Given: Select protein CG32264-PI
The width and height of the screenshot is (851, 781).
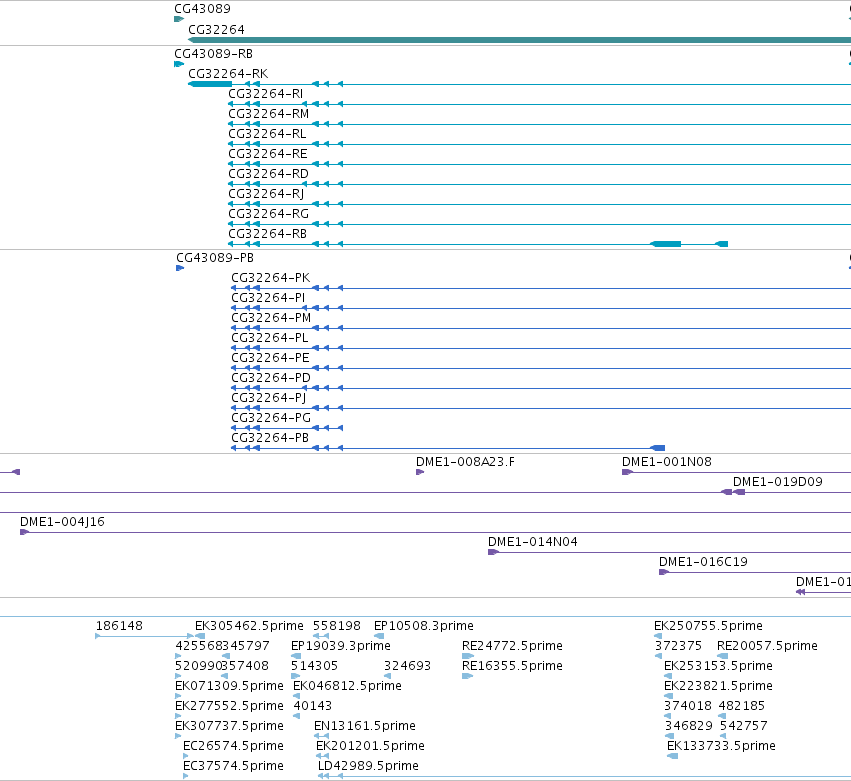Looking at the screenshot, I should click(268, 298).
